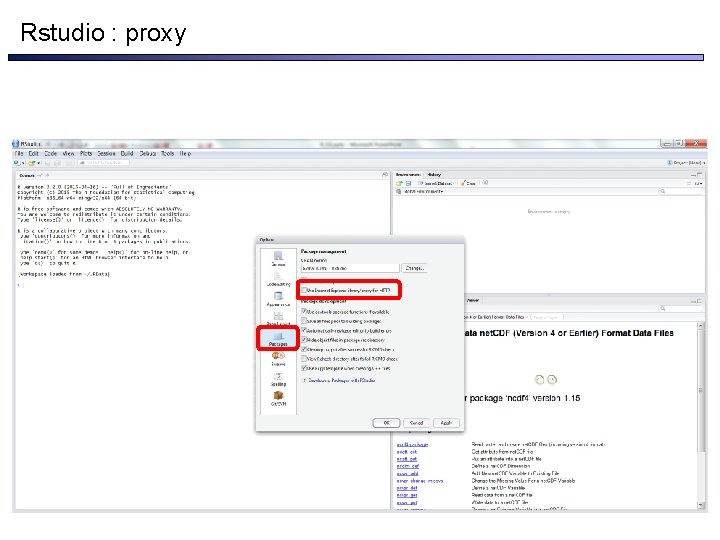Click the refresh icon in Environment toolbar
The image size is (720, 540).
[x=485, y=183]
